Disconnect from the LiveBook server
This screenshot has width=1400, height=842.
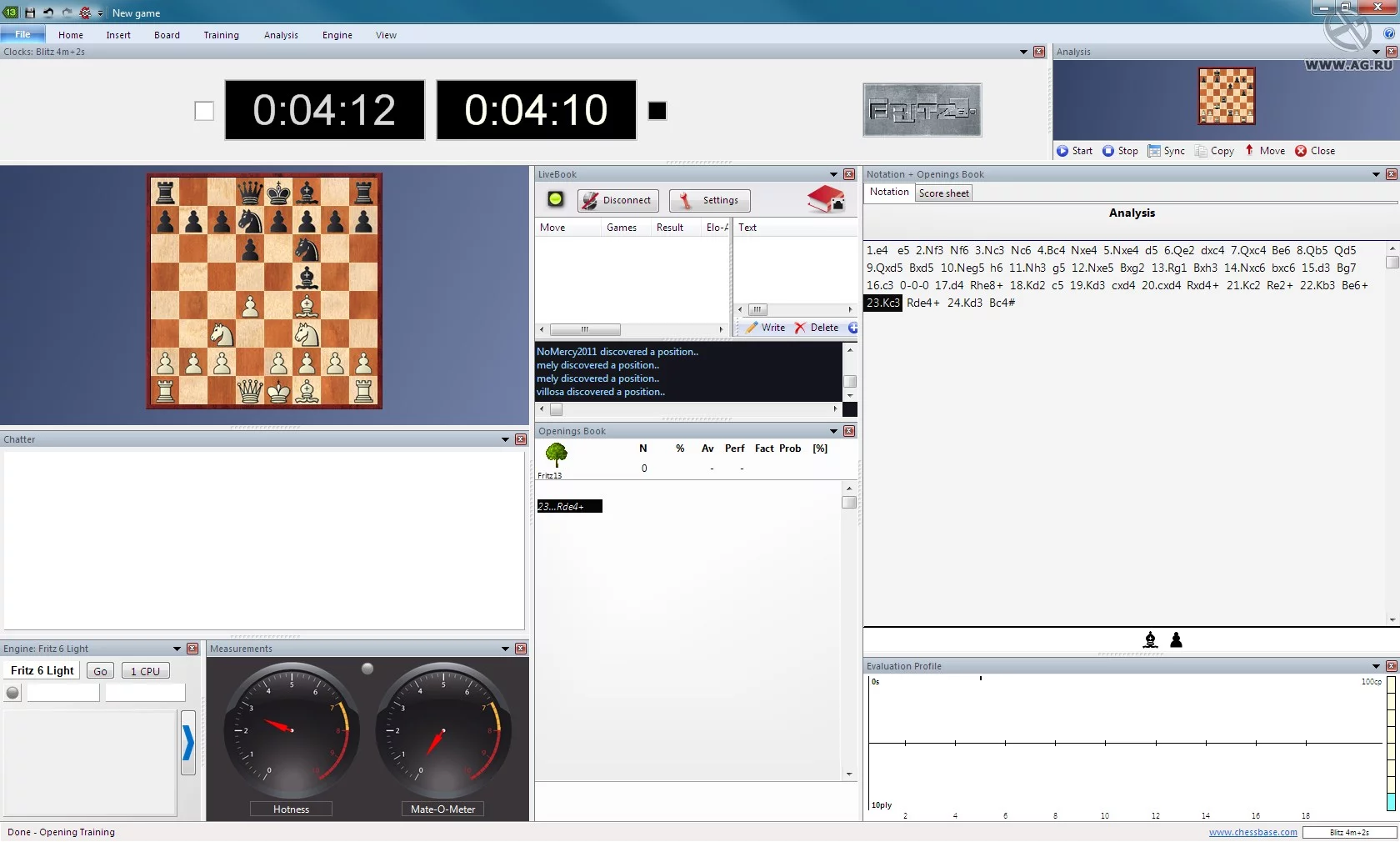point(618,200)
